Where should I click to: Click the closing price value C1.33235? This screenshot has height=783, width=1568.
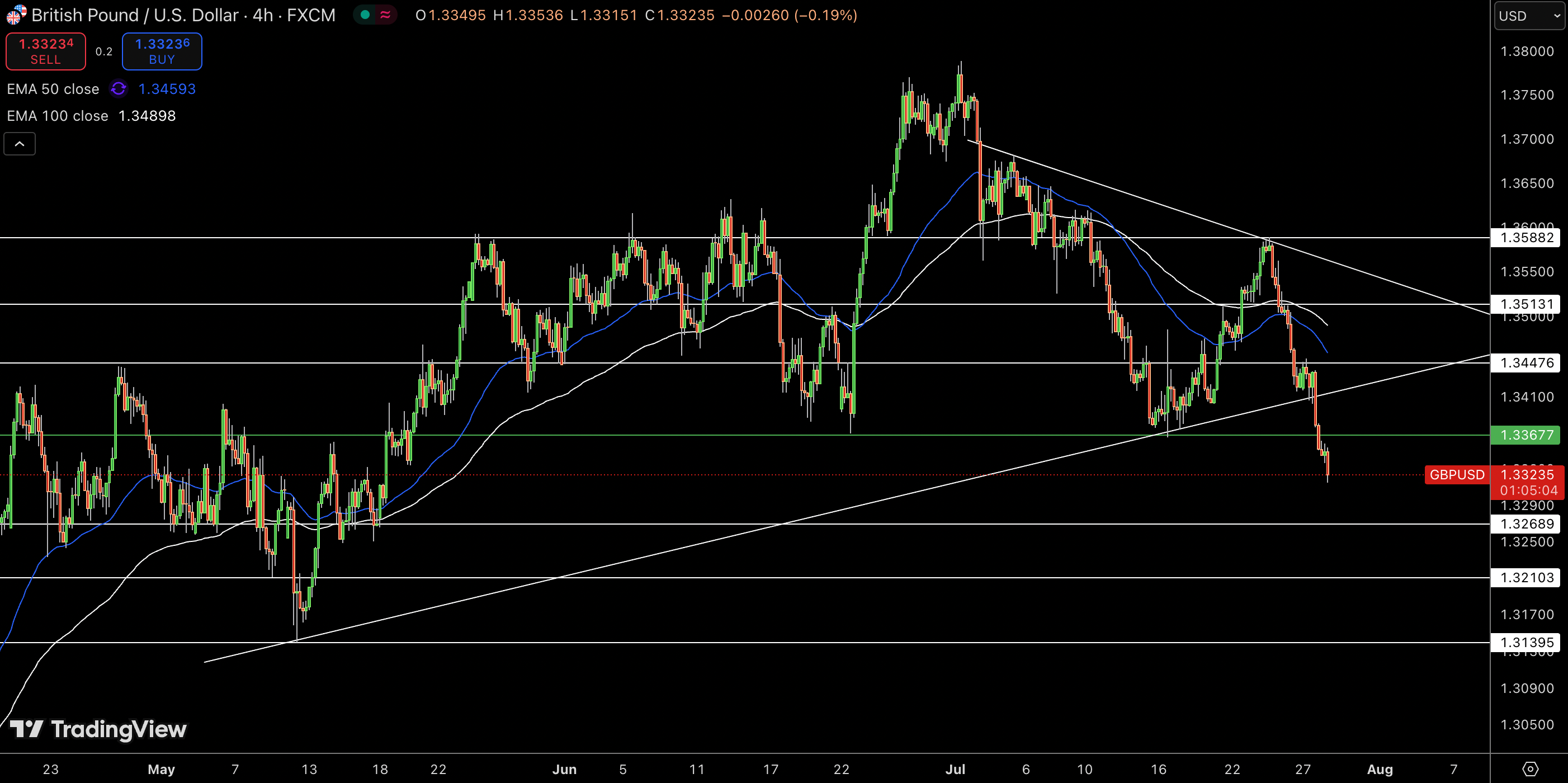pyautogui.click(x=680, y=15)
